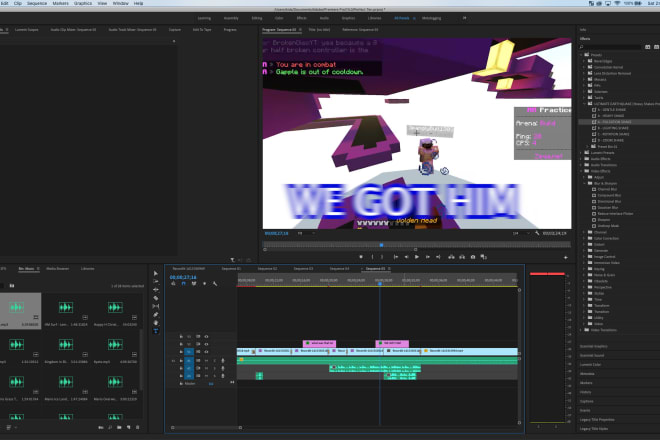Click the Extract button in Program Monitor
660x440 pixels.
click(x=462, y=257)
